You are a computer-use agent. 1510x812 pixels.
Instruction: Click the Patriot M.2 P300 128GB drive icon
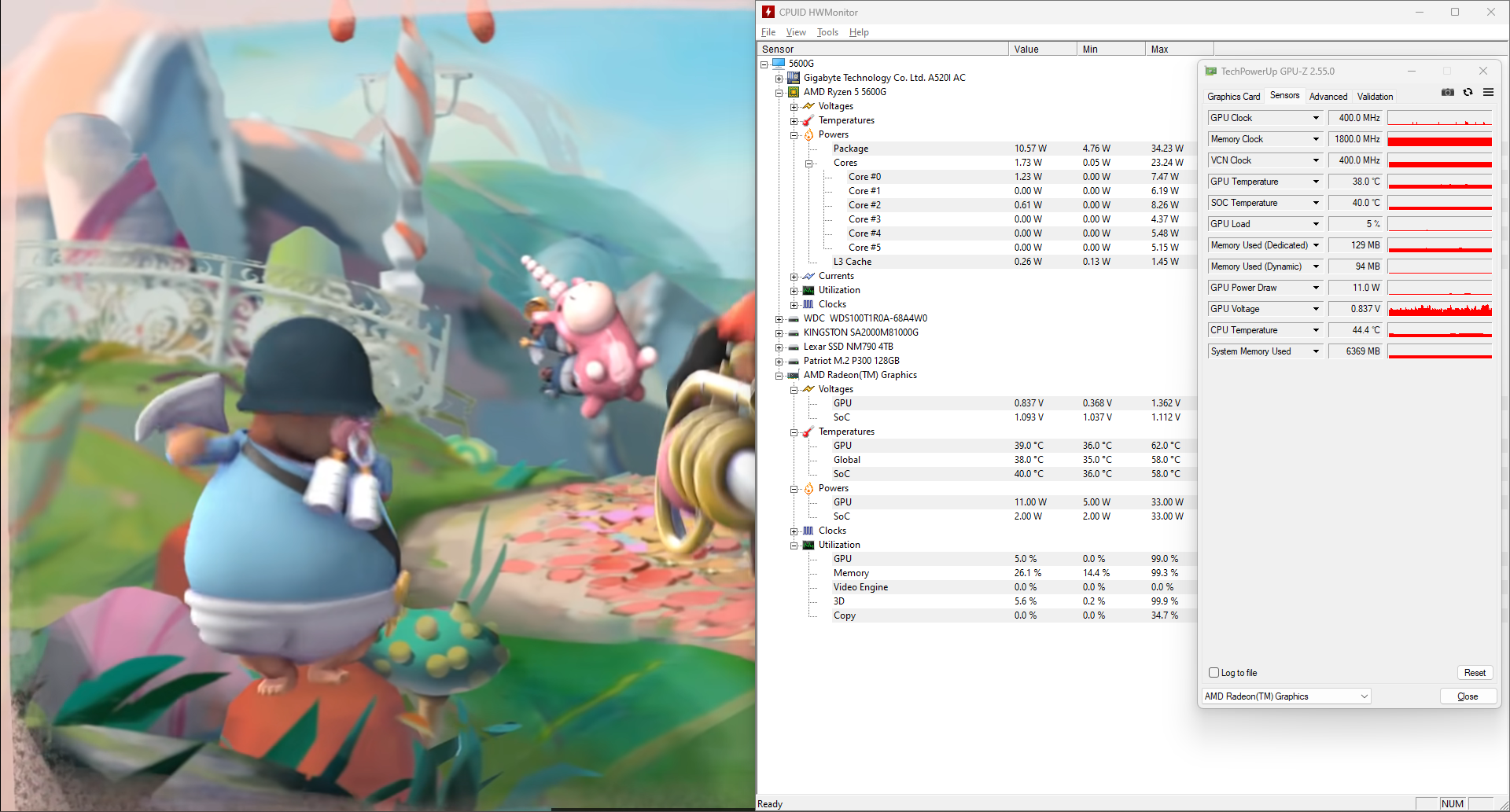794,361
